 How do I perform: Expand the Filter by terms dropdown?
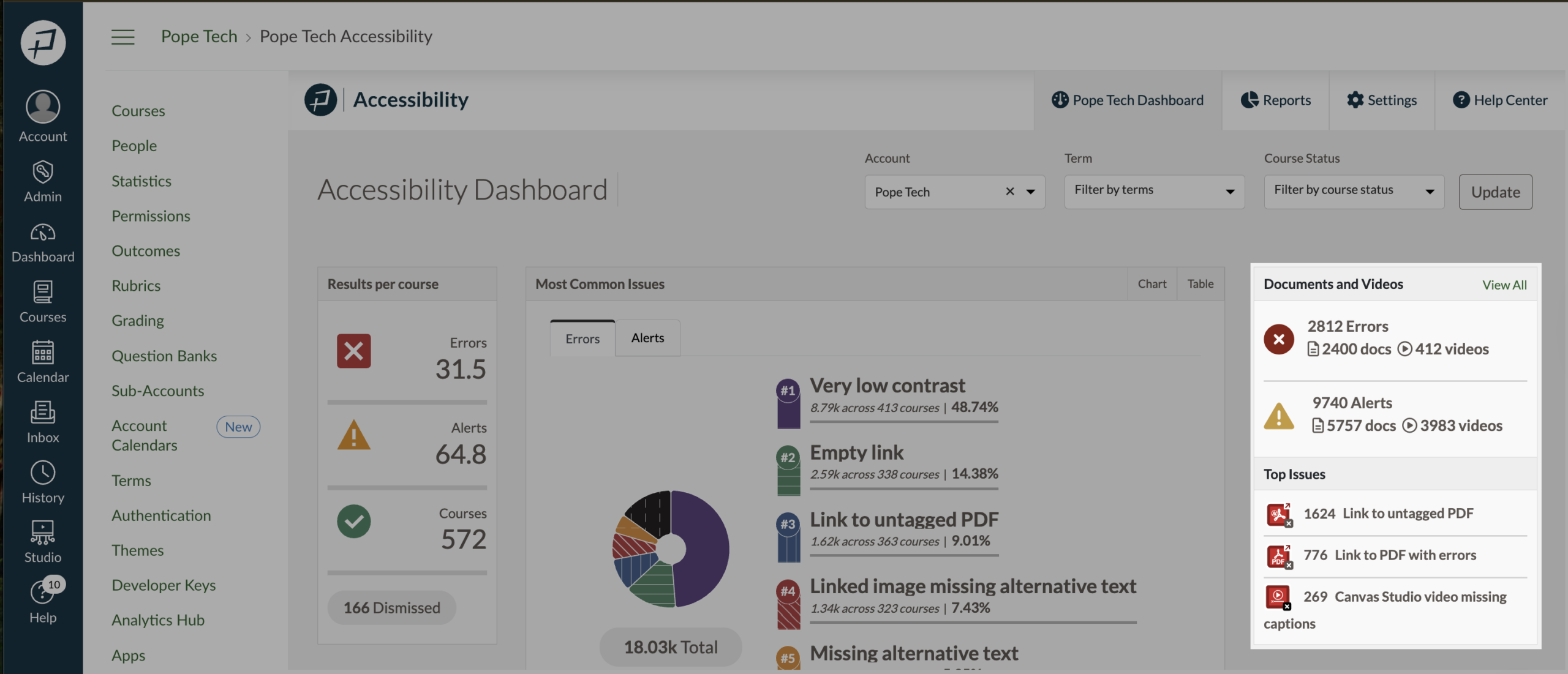pos(1154,192)
